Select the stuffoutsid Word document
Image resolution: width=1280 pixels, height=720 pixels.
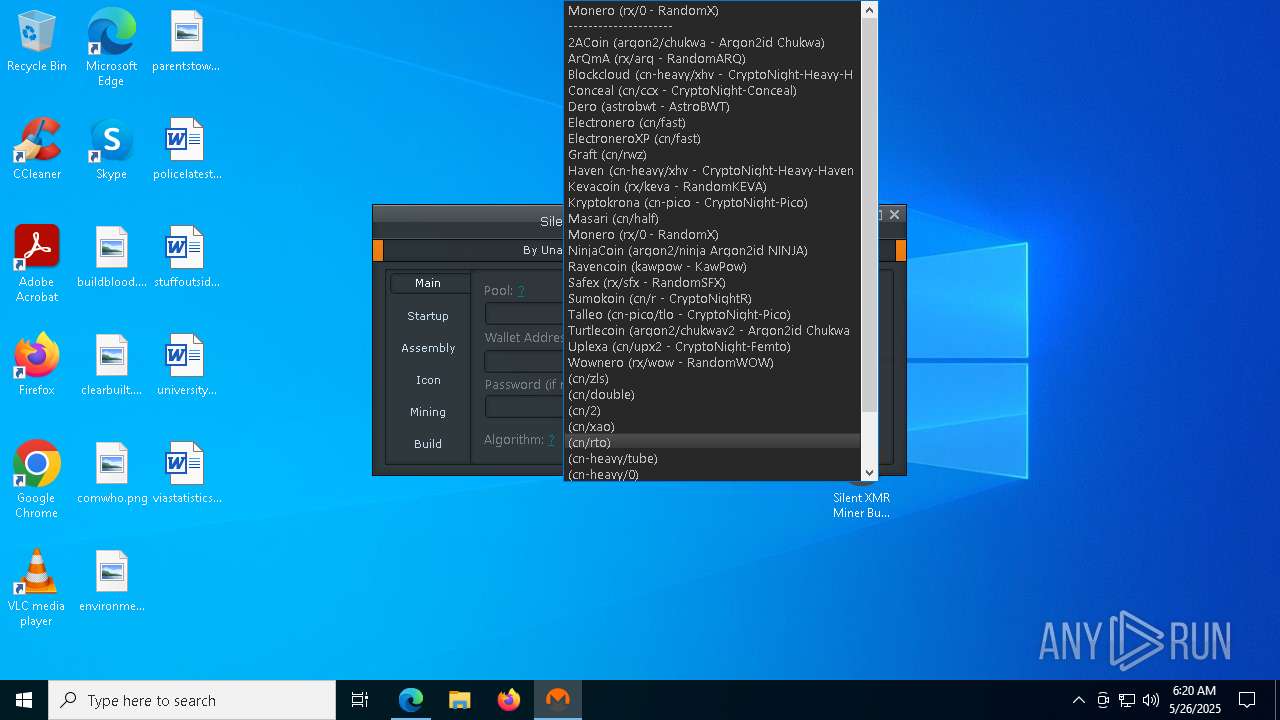[x=186, y=258]
